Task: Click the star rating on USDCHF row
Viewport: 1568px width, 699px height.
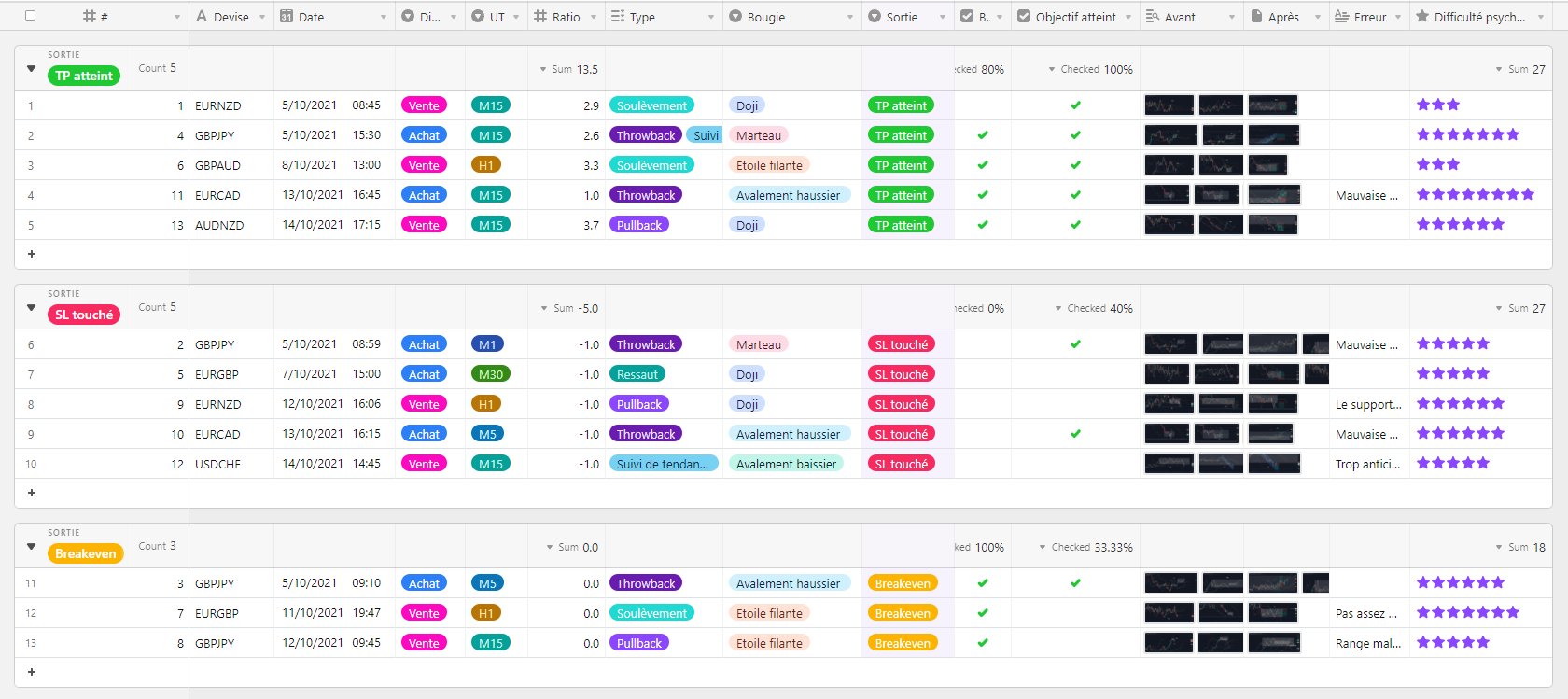Action: tap(1452, 464)
